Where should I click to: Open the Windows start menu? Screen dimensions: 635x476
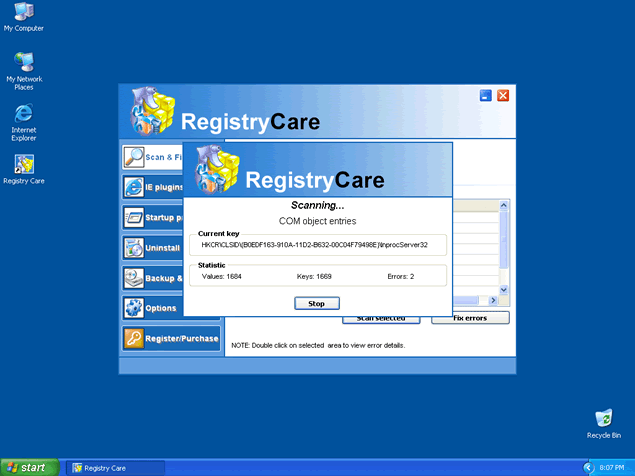pos(28,467)
